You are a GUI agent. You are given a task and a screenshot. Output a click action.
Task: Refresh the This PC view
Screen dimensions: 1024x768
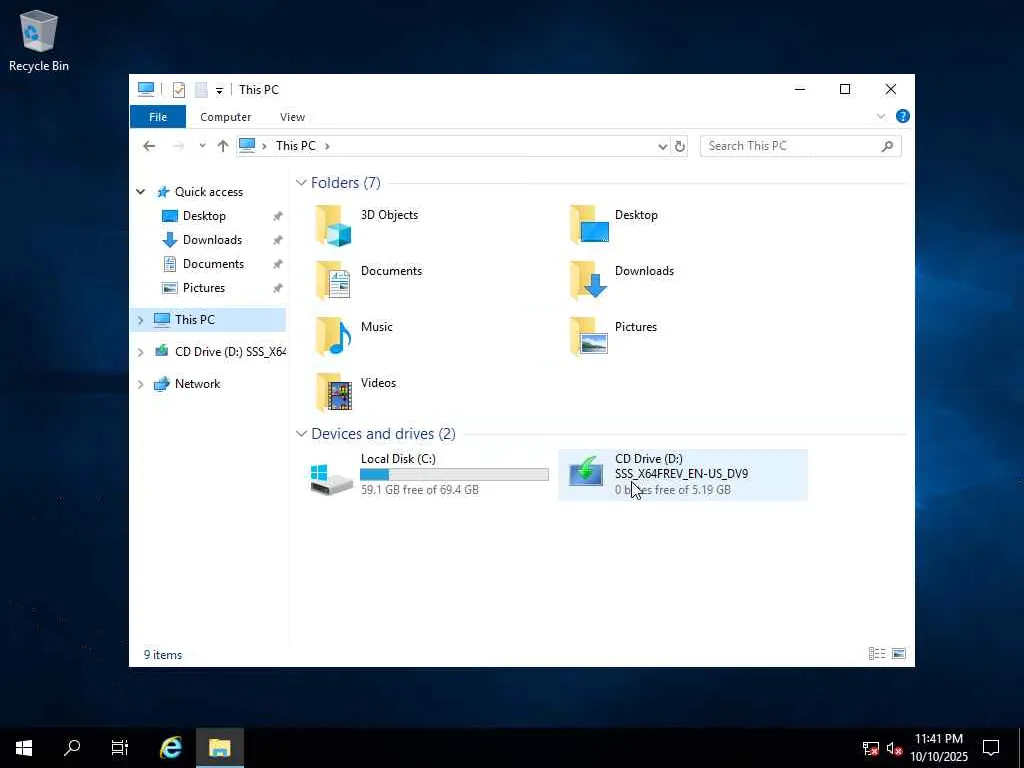click(x=680, y=146)
